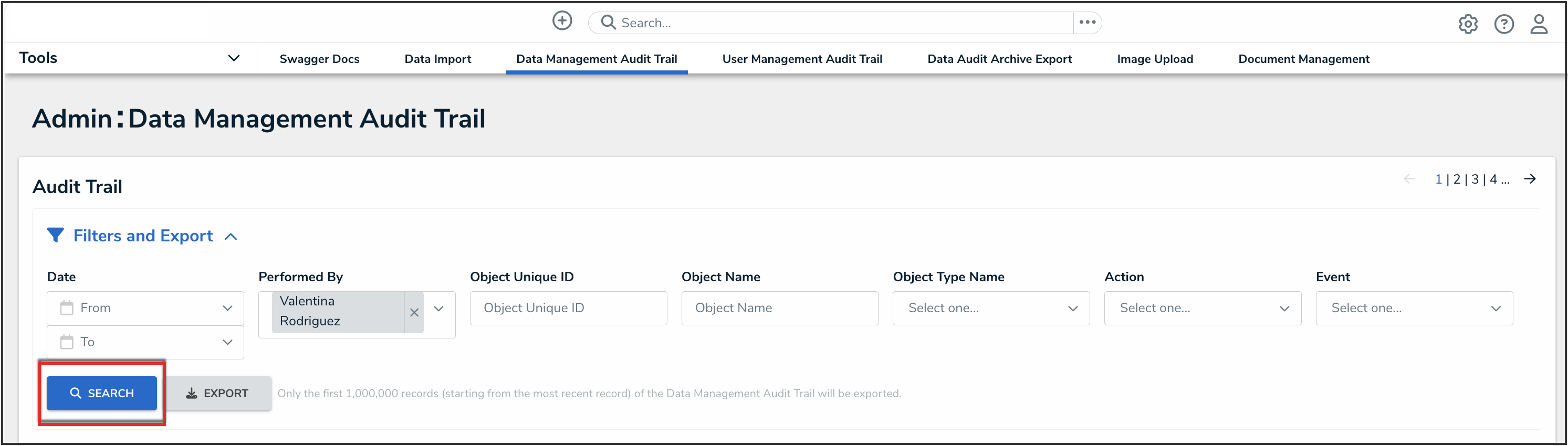Open the settings gear icon

click(x=1468, y=24)
